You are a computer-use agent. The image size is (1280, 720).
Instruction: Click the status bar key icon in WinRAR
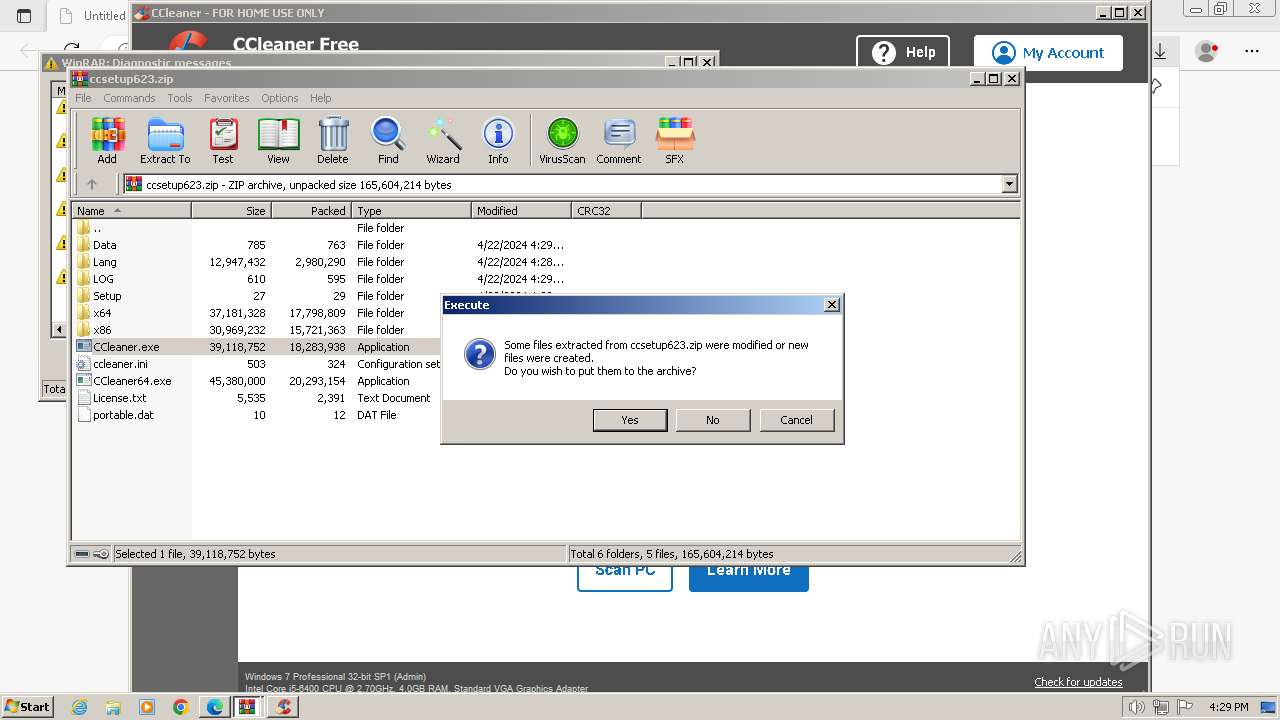pos(101,554)
